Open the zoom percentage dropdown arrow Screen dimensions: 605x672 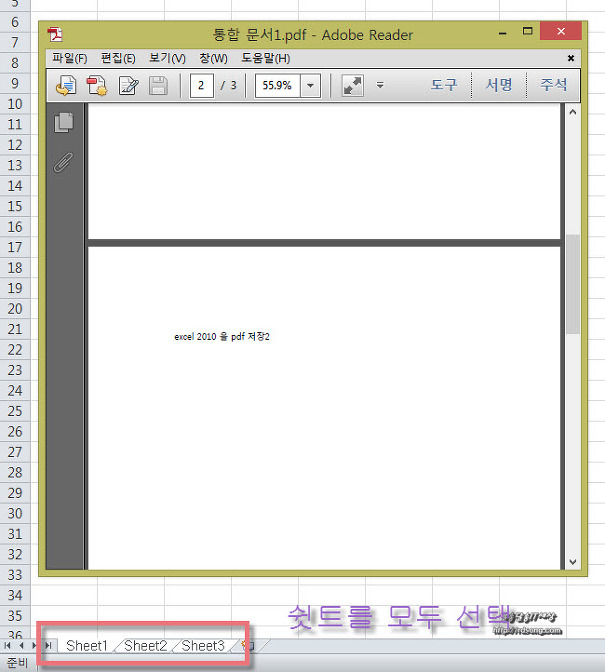click(310, 86)
